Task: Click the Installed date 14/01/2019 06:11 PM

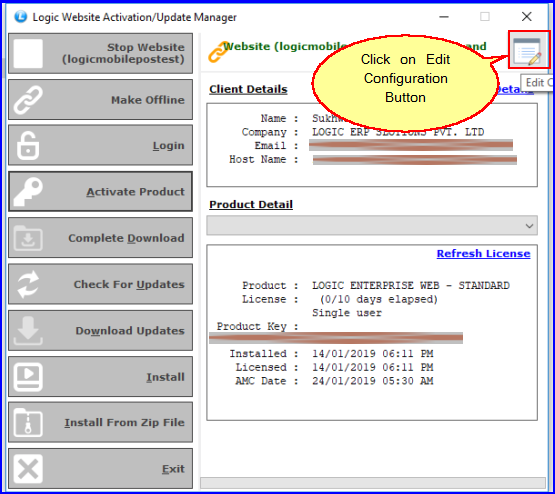Action: point(372,354)
